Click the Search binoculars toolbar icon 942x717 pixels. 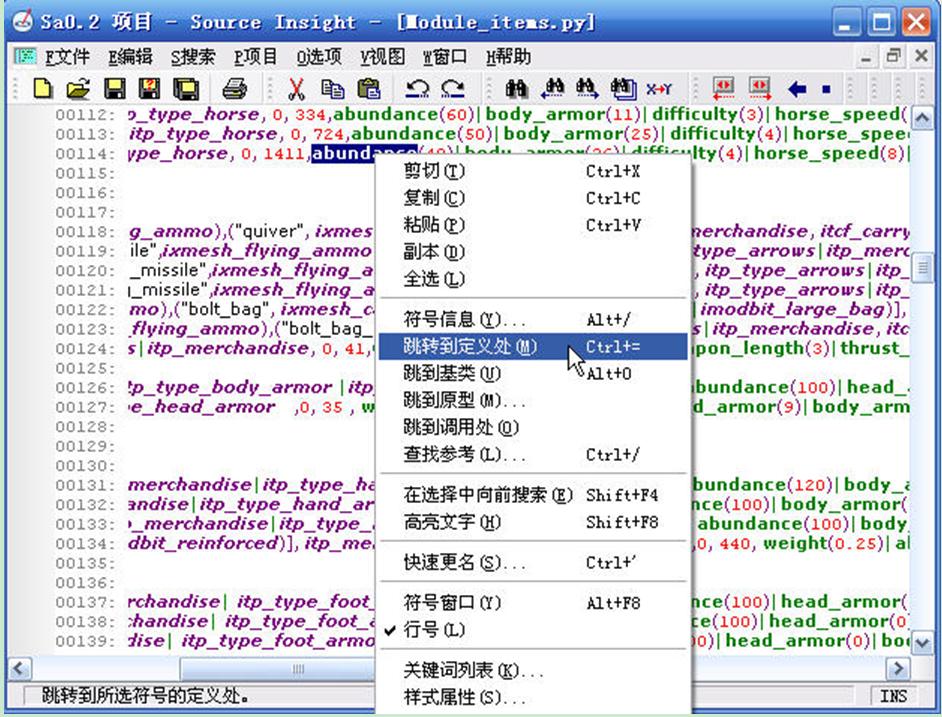click(x=516, y=88)
